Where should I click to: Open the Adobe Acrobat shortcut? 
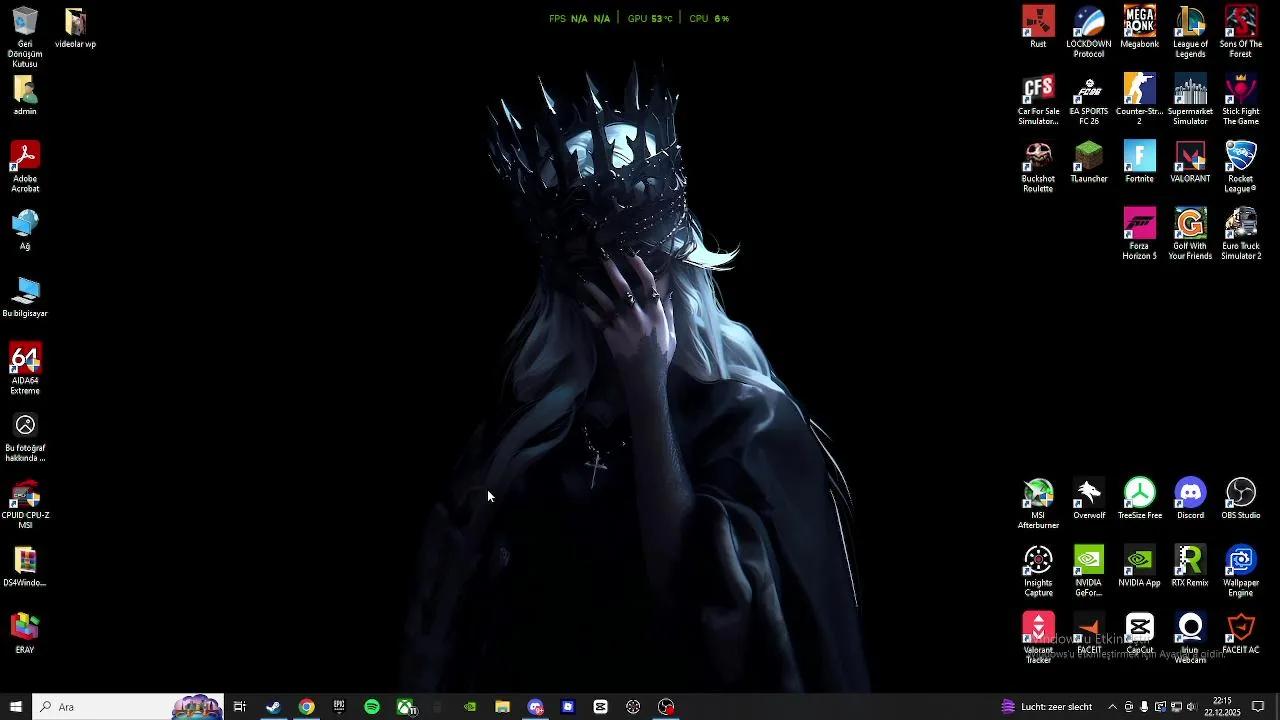[x=25, y=166]
